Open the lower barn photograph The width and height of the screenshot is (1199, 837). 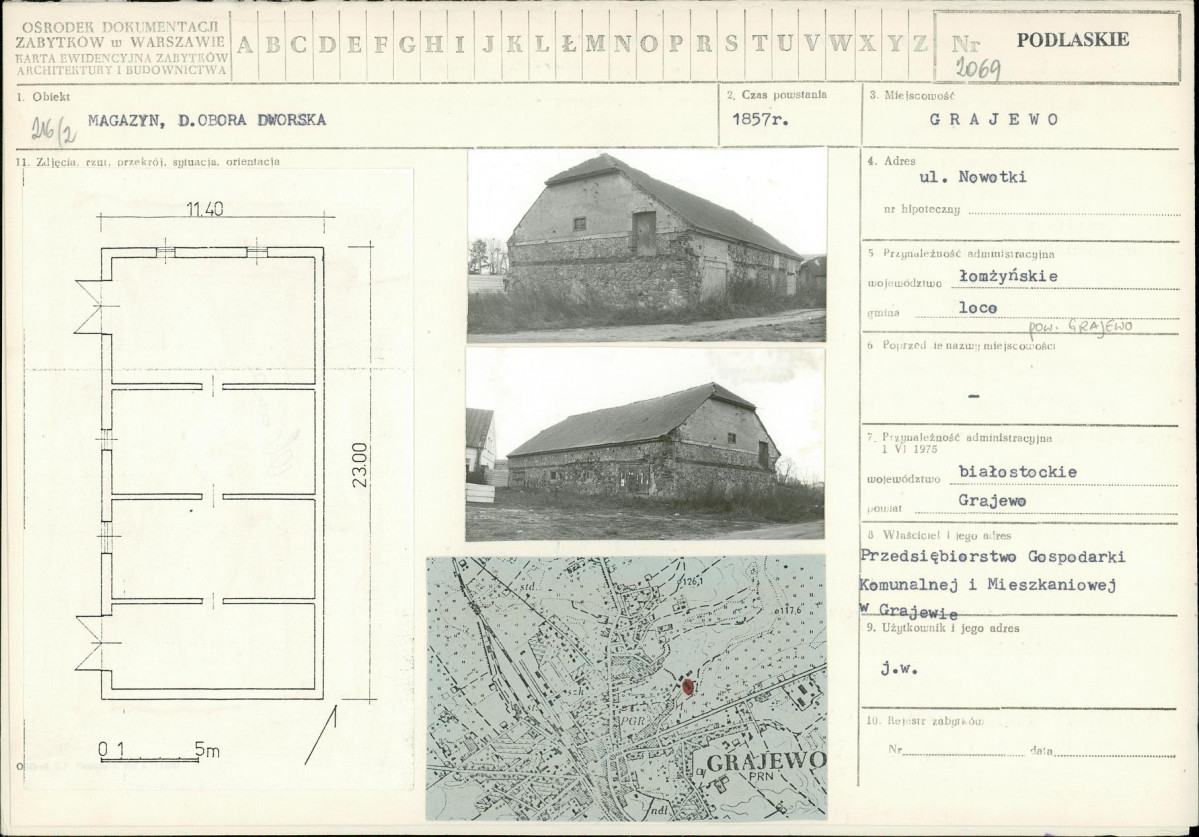(x=645, y=443)
